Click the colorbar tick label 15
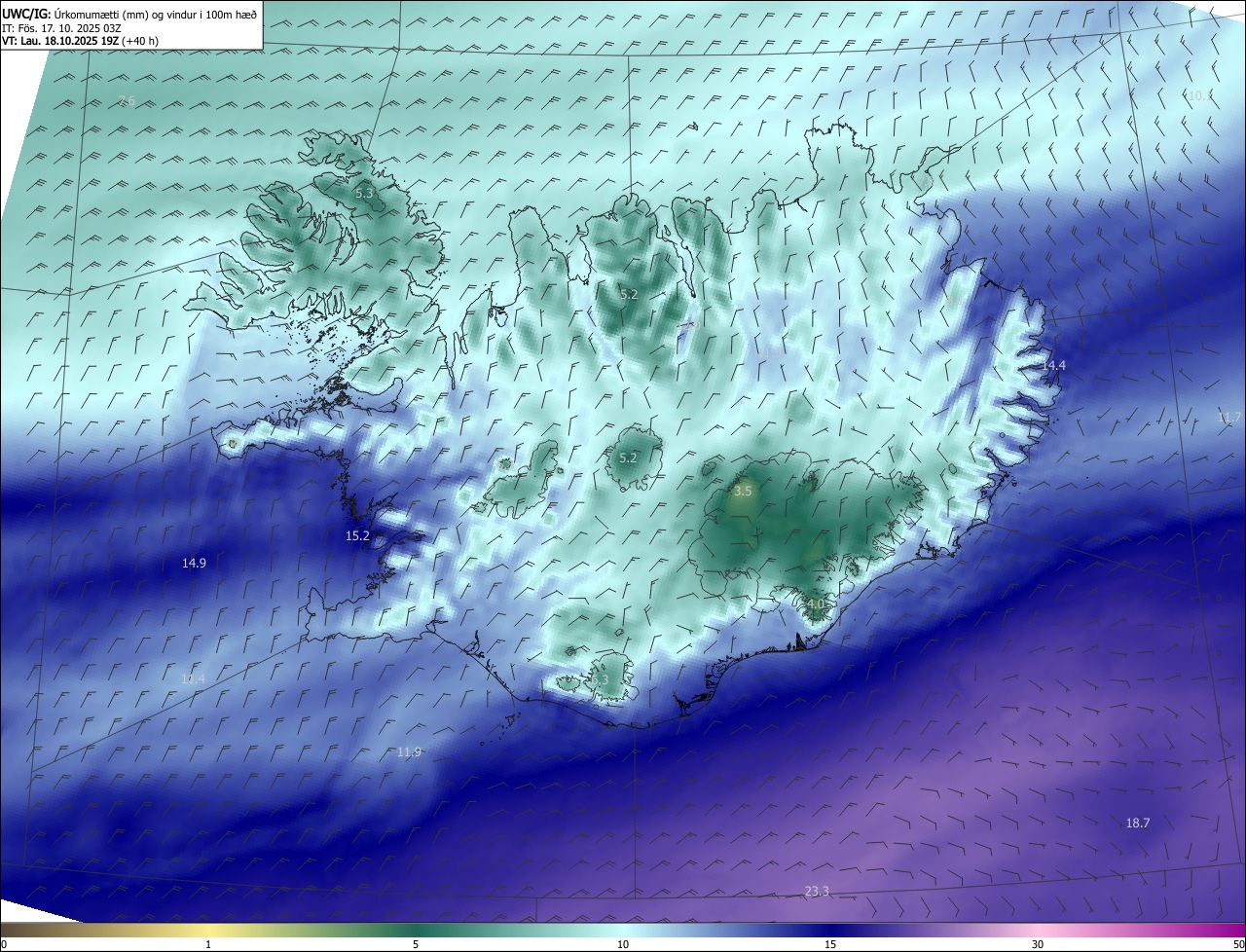The image size is (1246, 952). pyautogui.click(x=830, y=944)
